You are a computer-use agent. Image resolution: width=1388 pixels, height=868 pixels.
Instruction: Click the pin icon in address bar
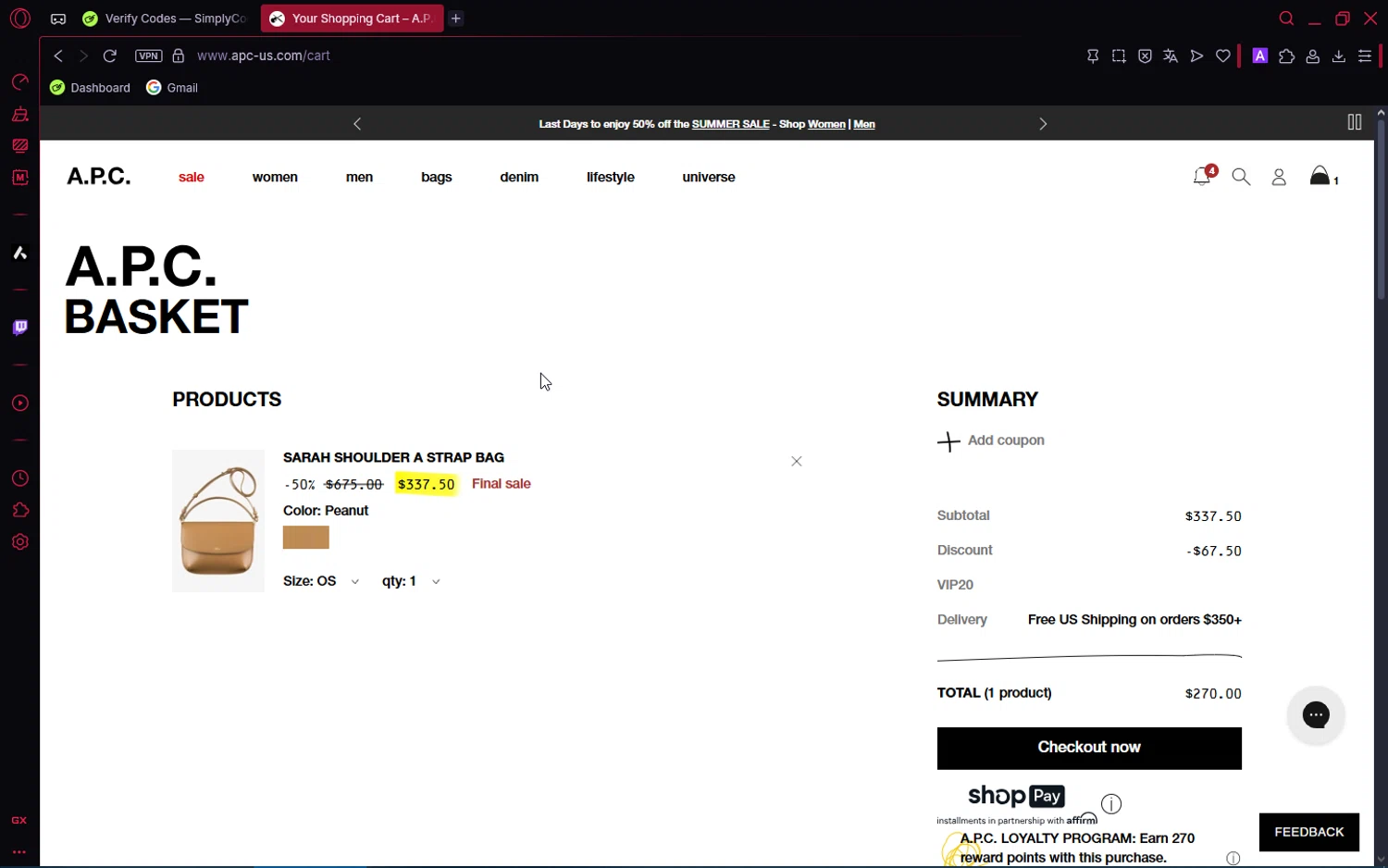[1093, 56]
